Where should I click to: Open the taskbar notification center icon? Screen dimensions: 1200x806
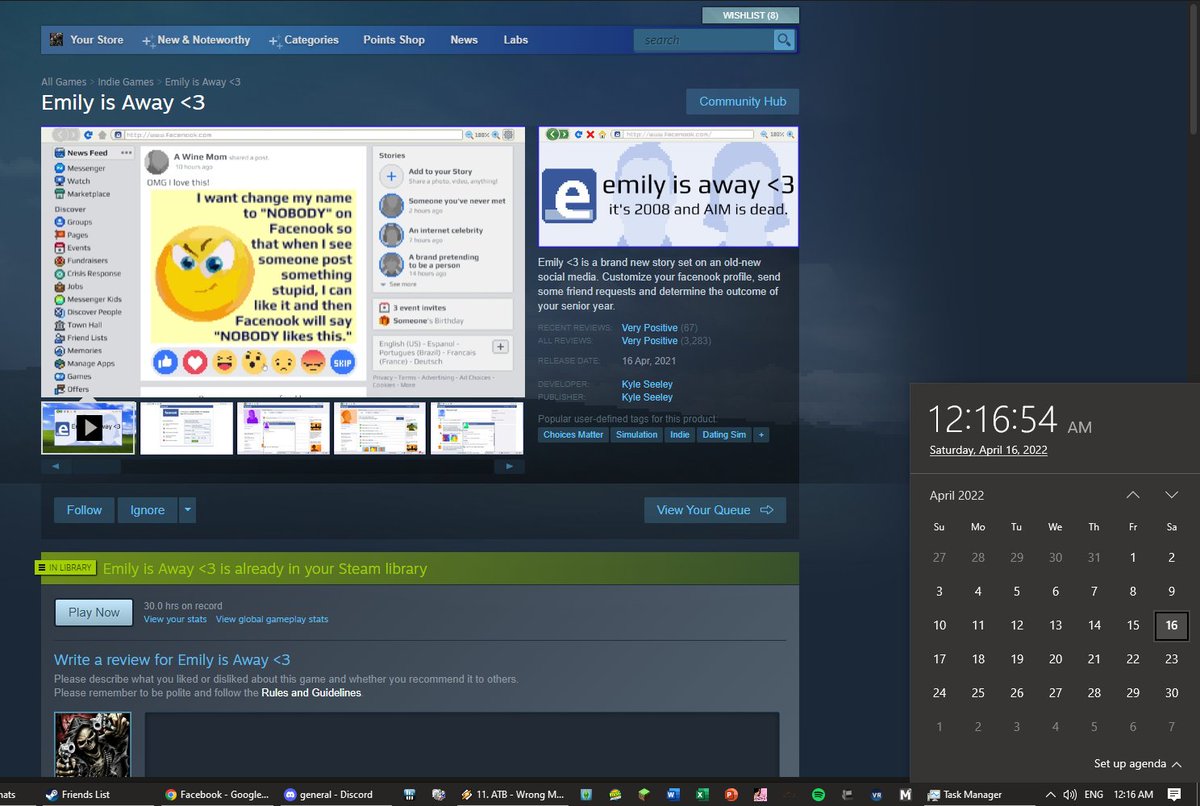pos(1174,794)
